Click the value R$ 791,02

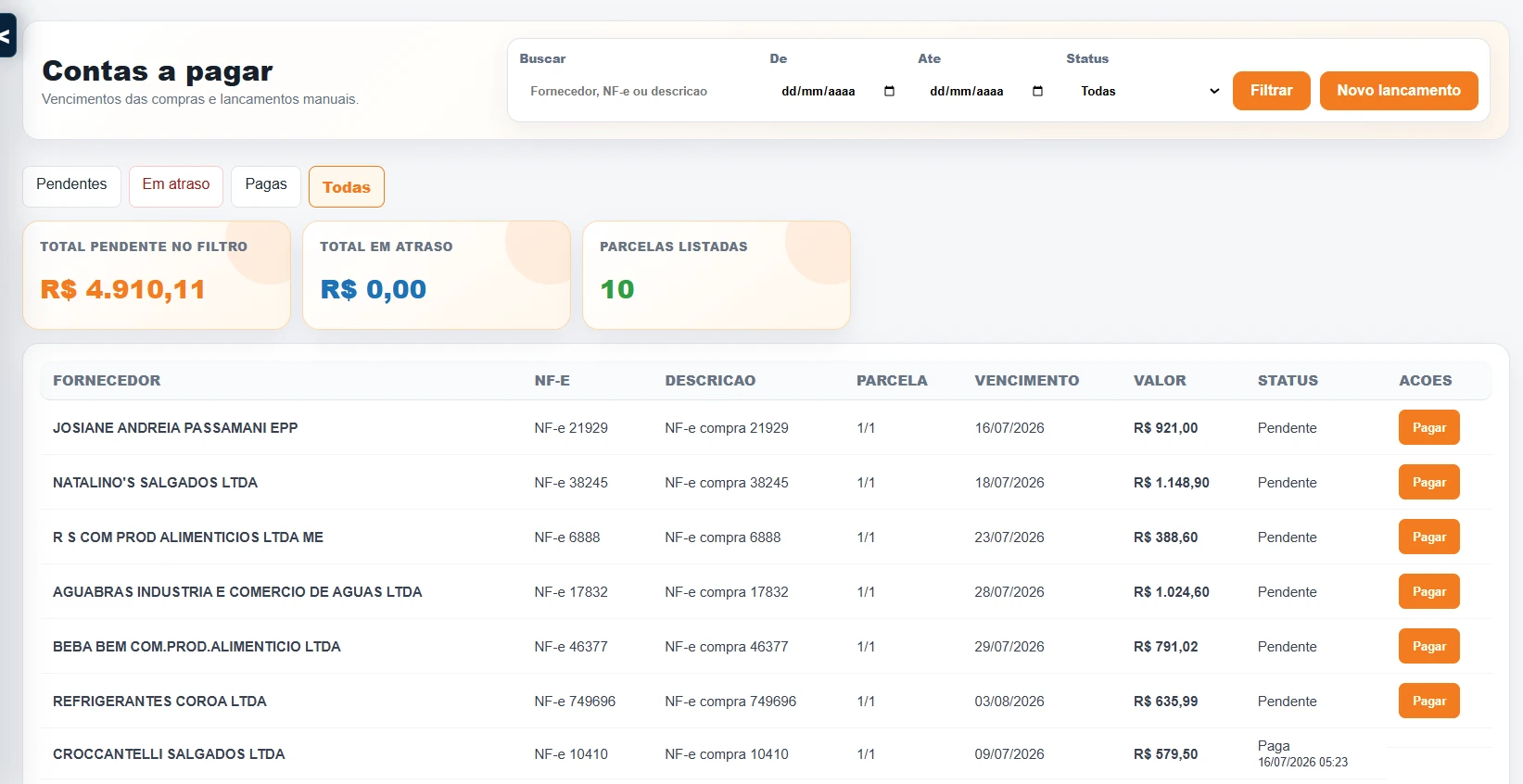pos(1165,647)
